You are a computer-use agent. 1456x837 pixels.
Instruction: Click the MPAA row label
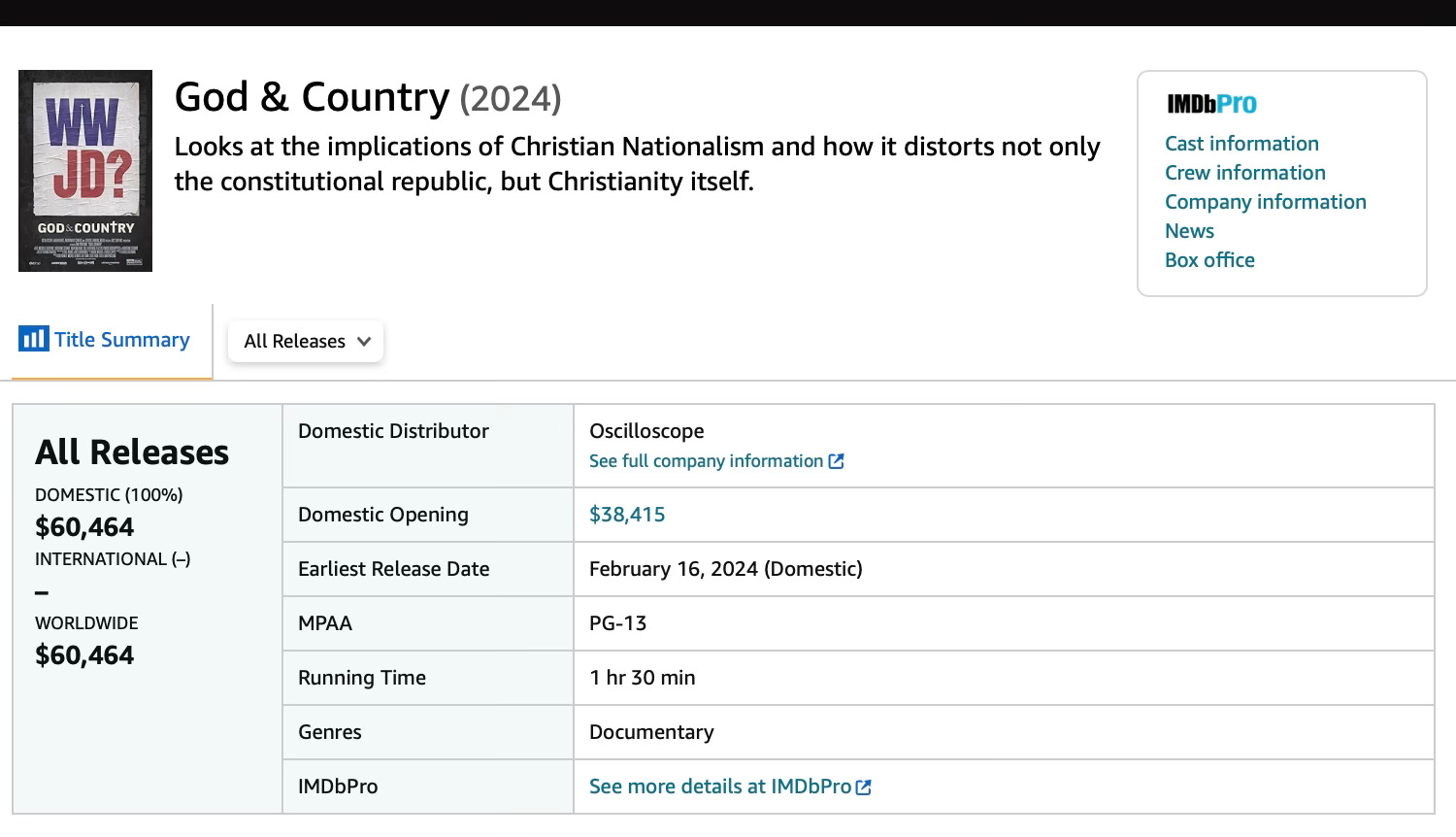click(x=325, y=623)
